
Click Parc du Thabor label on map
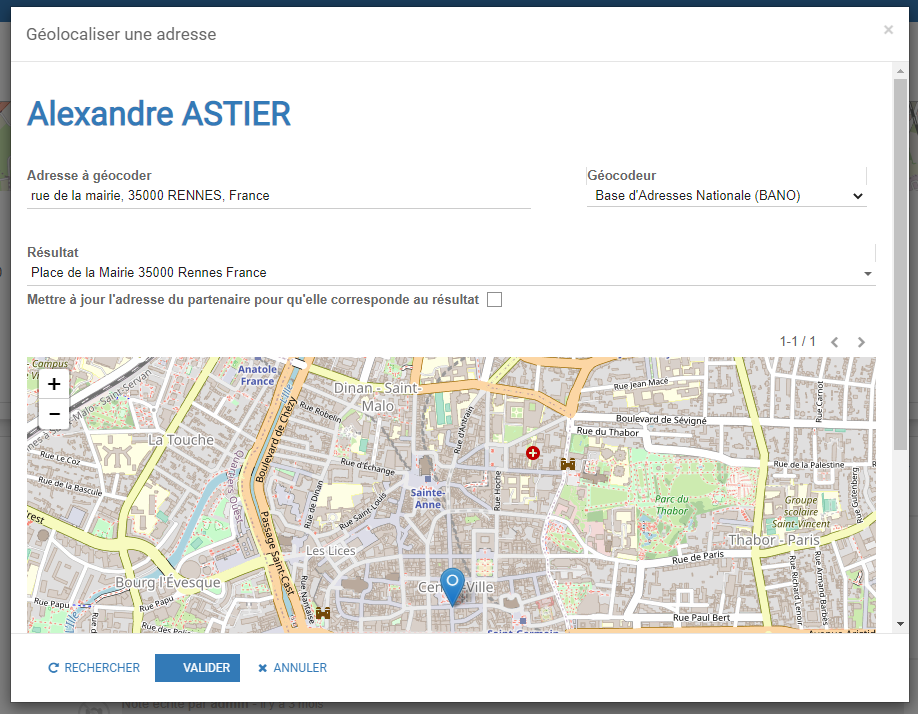pyautogui.click(x=672, y=504)
